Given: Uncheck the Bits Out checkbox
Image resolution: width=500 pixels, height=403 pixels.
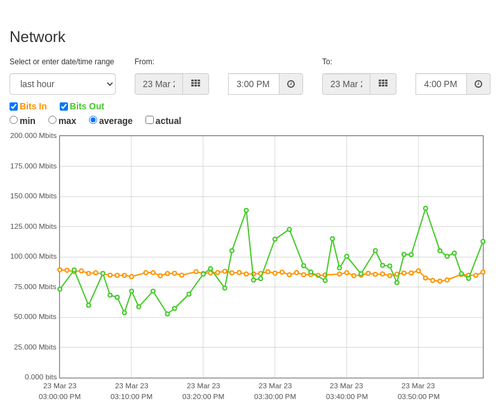Looking at the screenshot, I should 64,106.
